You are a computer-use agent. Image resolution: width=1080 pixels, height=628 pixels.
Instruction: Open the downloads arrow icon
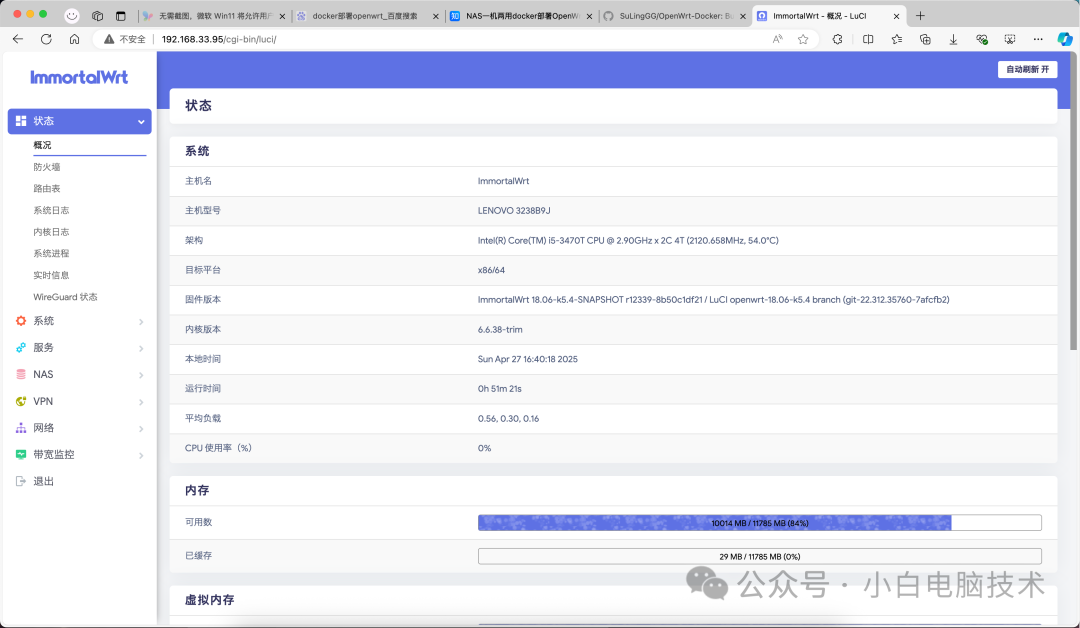pyautogui.click(x=953, y=39)
